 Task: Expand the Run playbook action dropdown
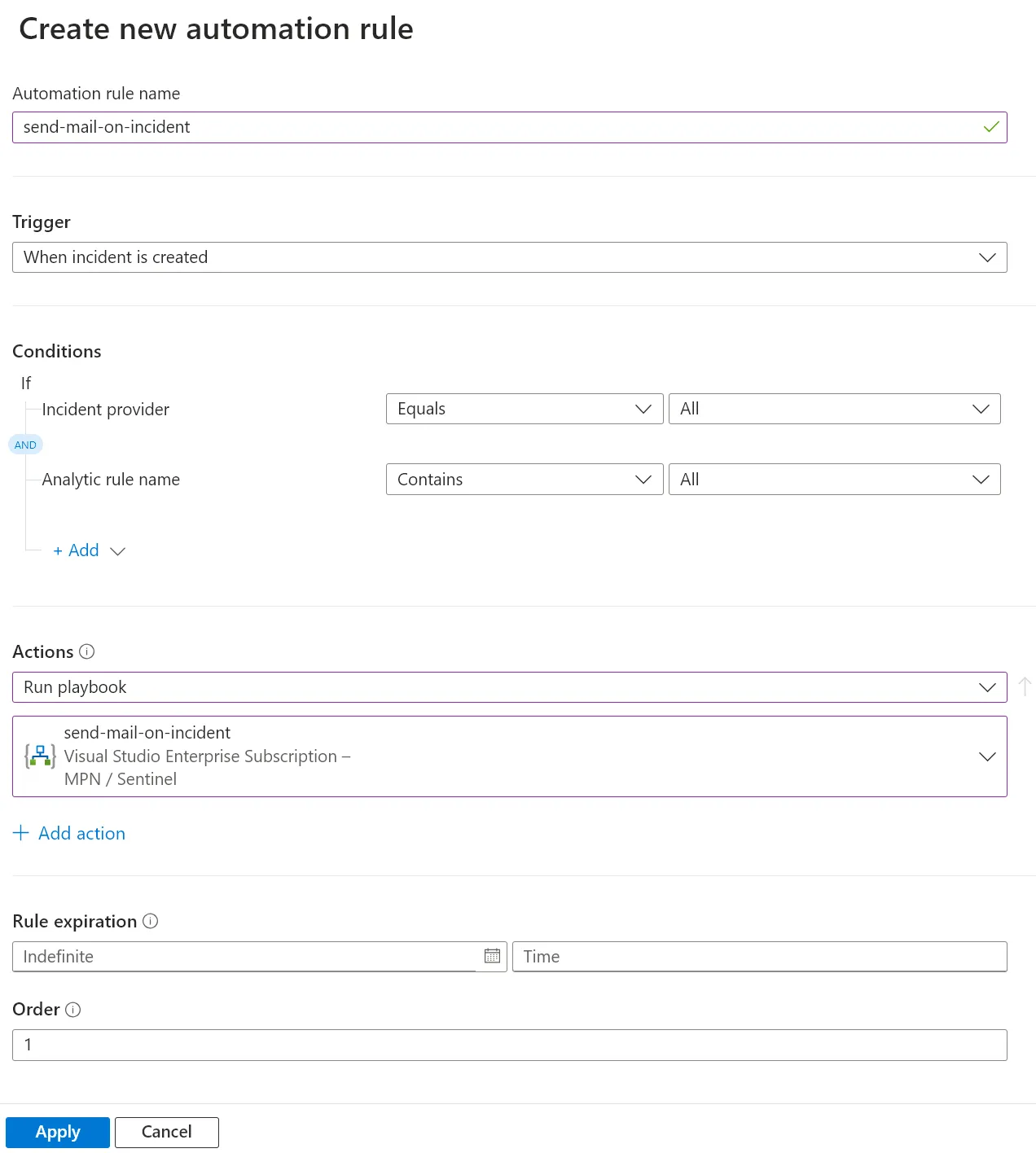pyautogui.click(x=509, y=687)
